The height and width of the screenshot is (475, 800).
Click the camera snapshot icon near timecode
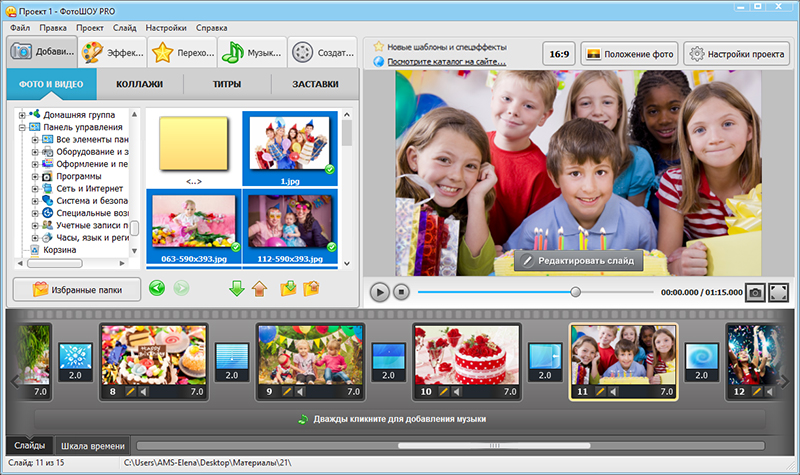click(x=756, y=292)
